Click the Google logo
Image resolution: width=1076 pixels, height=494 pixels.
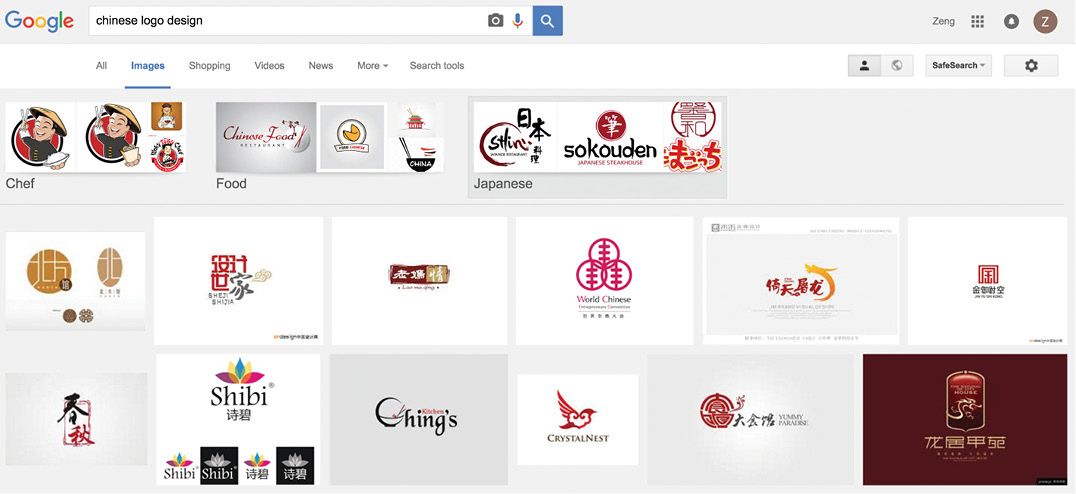coord(39,21)
